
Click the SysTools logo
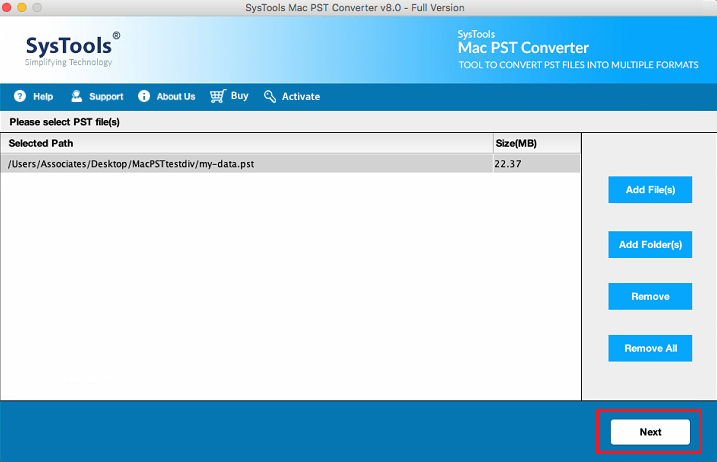pos(72,49)
